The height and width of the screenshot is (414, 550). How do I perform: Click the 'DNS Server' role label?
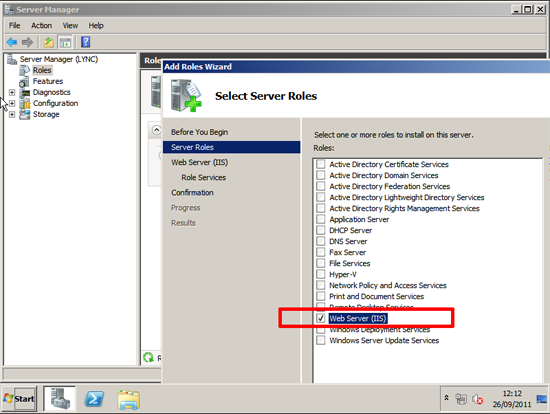pyautogui.click(x=348, y=241)
